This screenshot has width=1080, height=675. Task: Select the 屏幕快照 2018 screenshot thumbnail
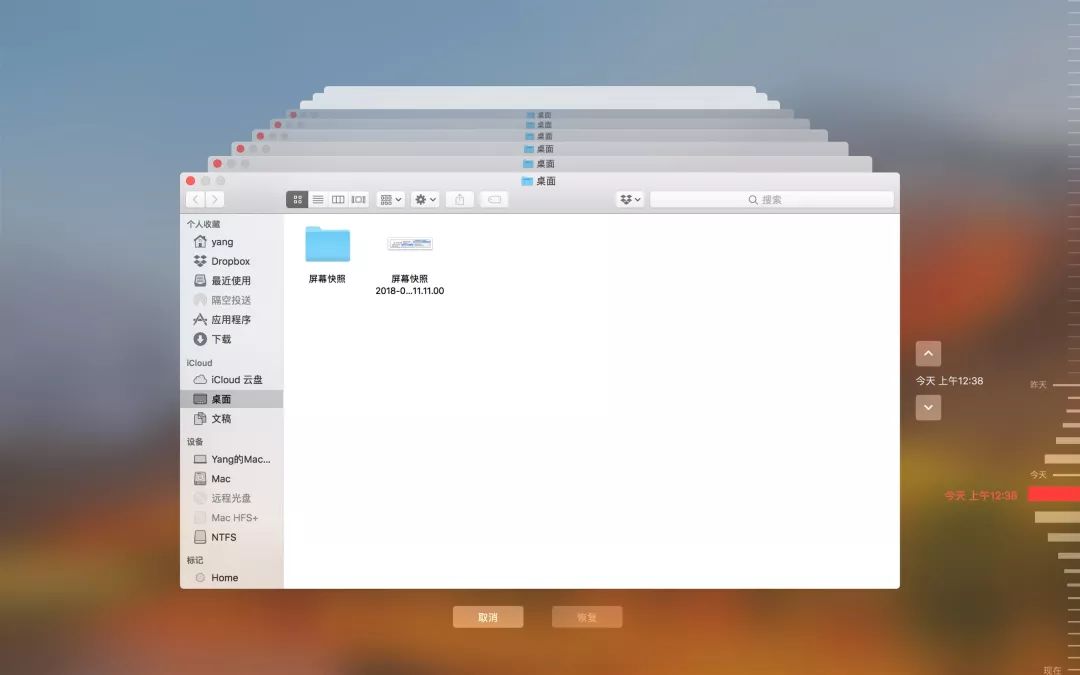410,244
